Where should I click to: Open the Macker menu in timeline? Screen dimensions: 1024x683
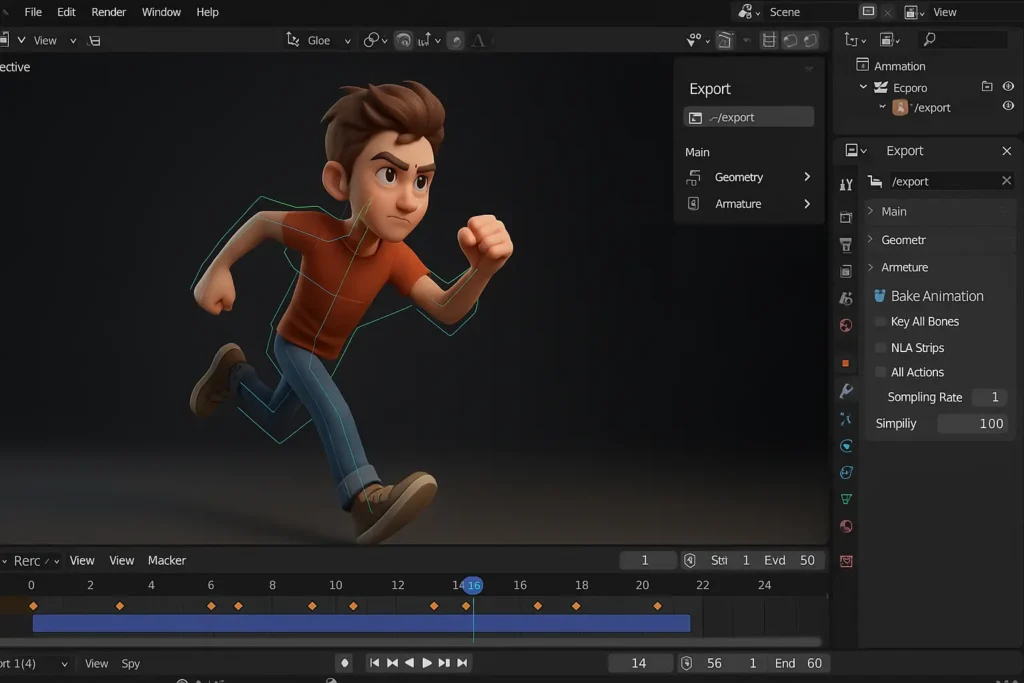click(167, 560)
